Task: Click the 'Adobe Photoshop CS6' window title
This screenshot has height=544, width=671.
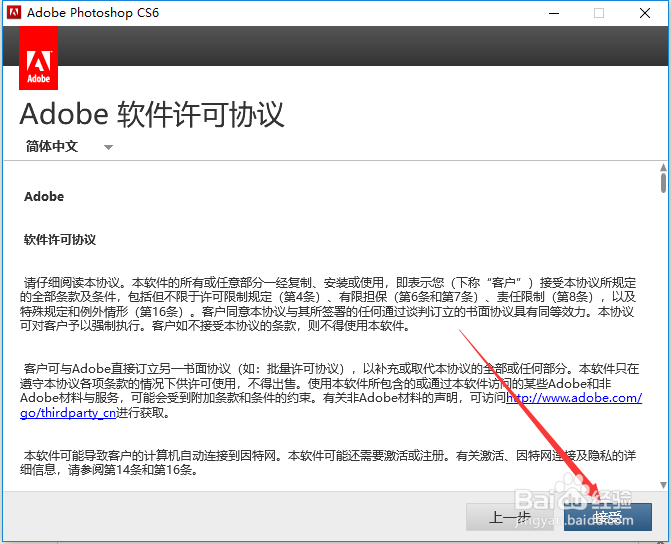Action: (93, 13)
